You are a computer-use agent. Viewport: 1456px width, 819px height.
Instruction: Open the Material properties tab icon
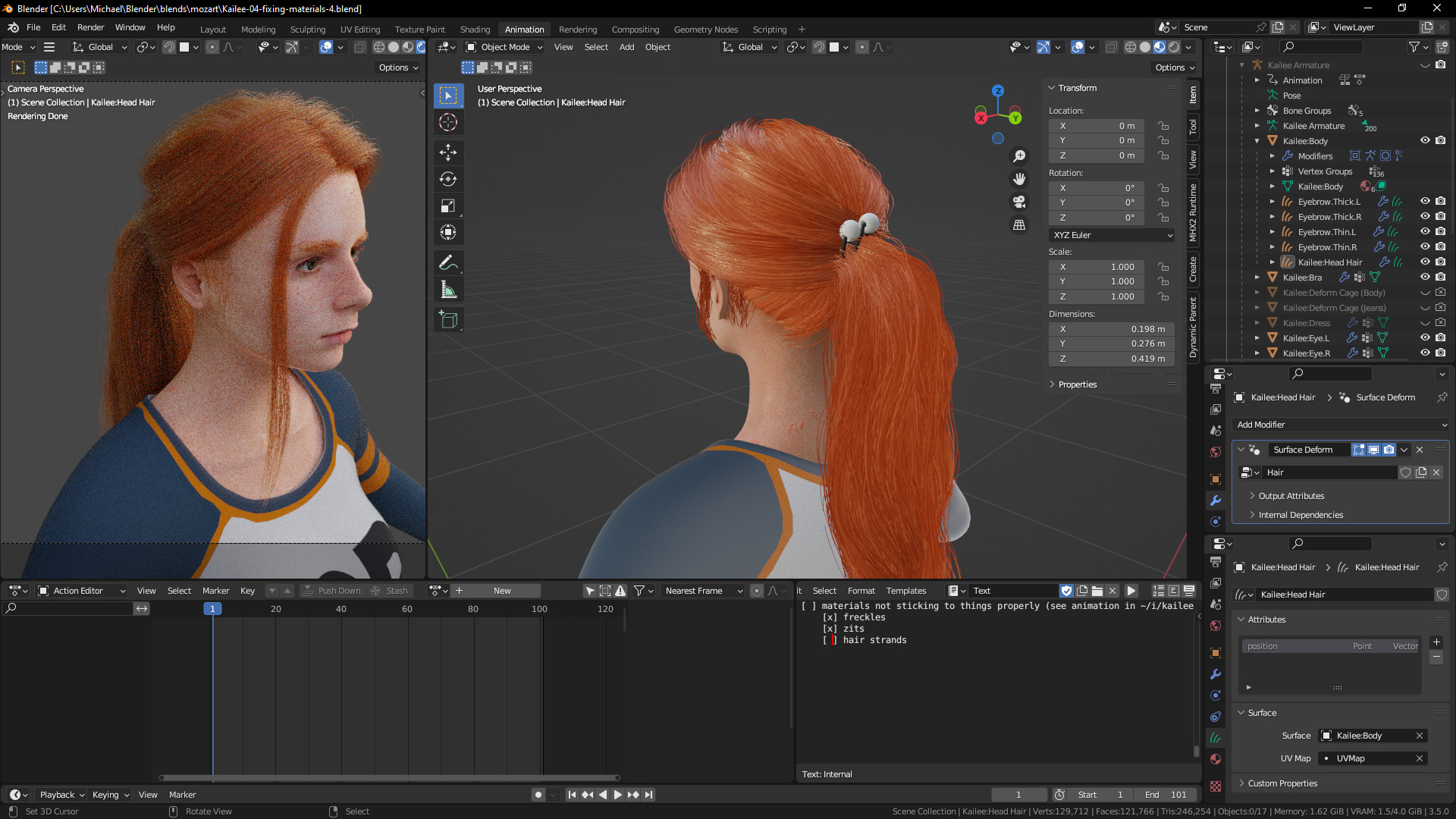tap(1216, 759)
